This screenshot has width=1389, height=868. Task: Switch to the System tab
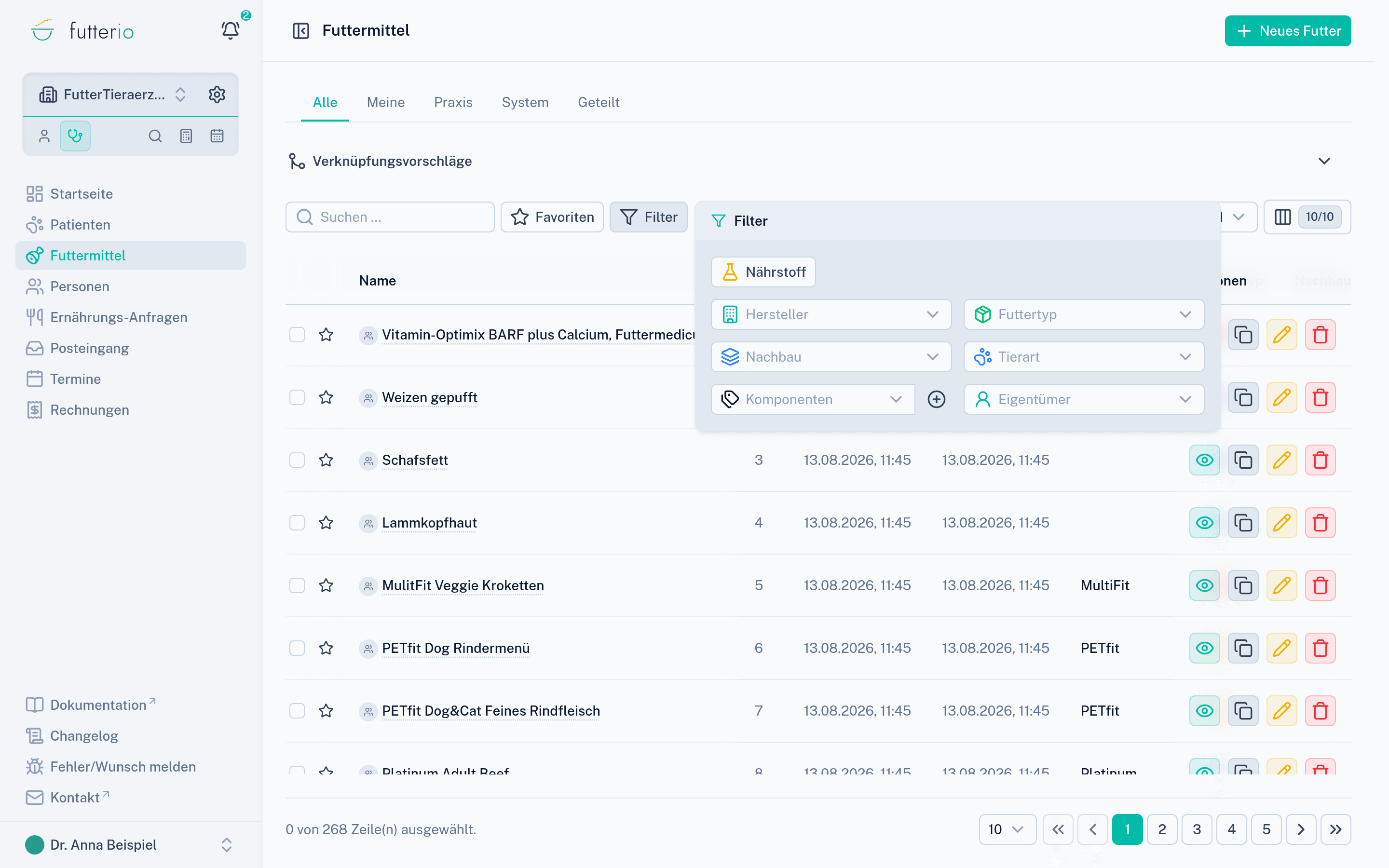tap(525, 102)
